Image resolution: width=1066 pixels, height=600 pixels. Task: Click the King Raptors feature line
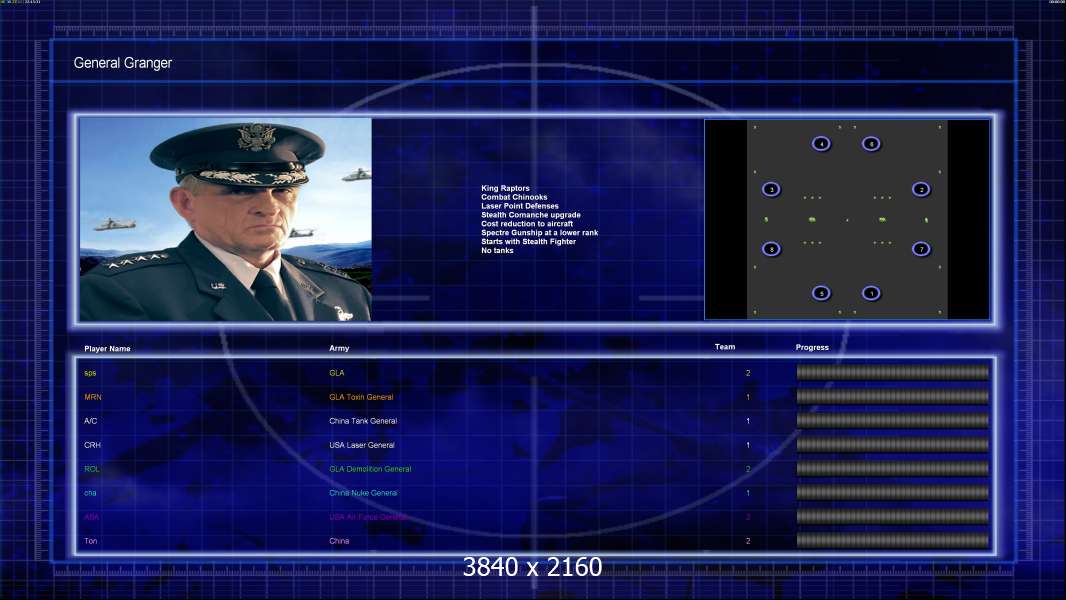(505, 188)
